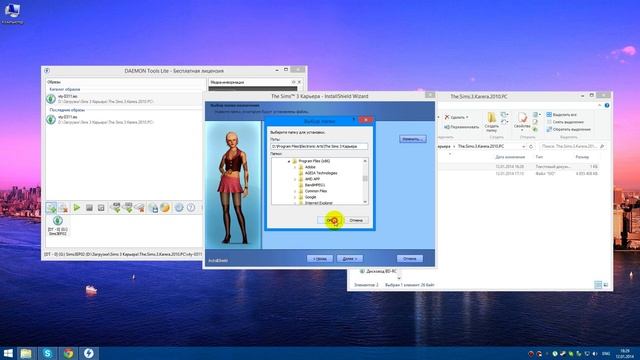Screen dimensions: 640x360
Task: Click the Назад button in the wizard
Action: (320, 259)
